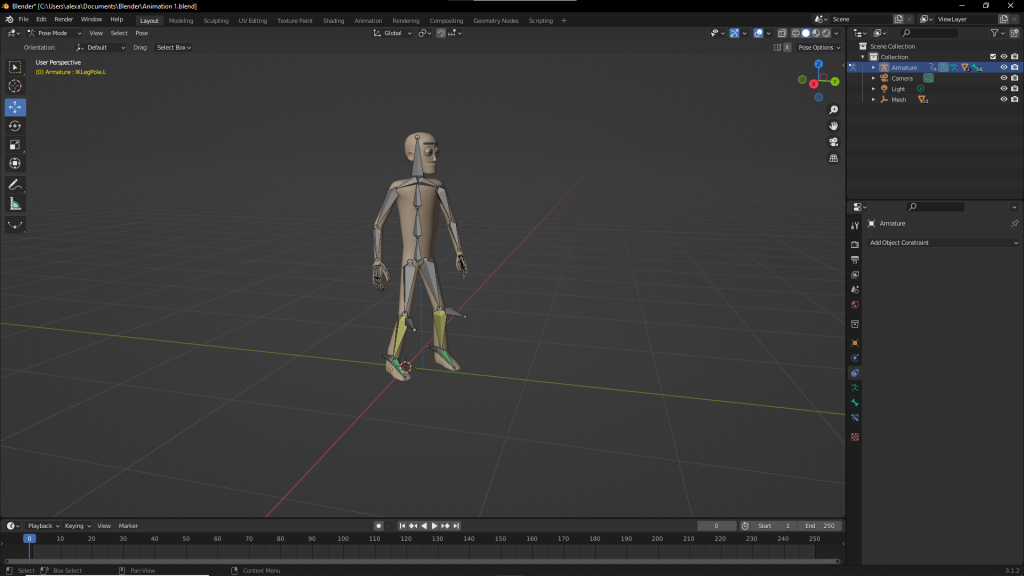Toggle camera view with the camera gizmo
Screen dimensions: 1024x576
coord(834,142)
